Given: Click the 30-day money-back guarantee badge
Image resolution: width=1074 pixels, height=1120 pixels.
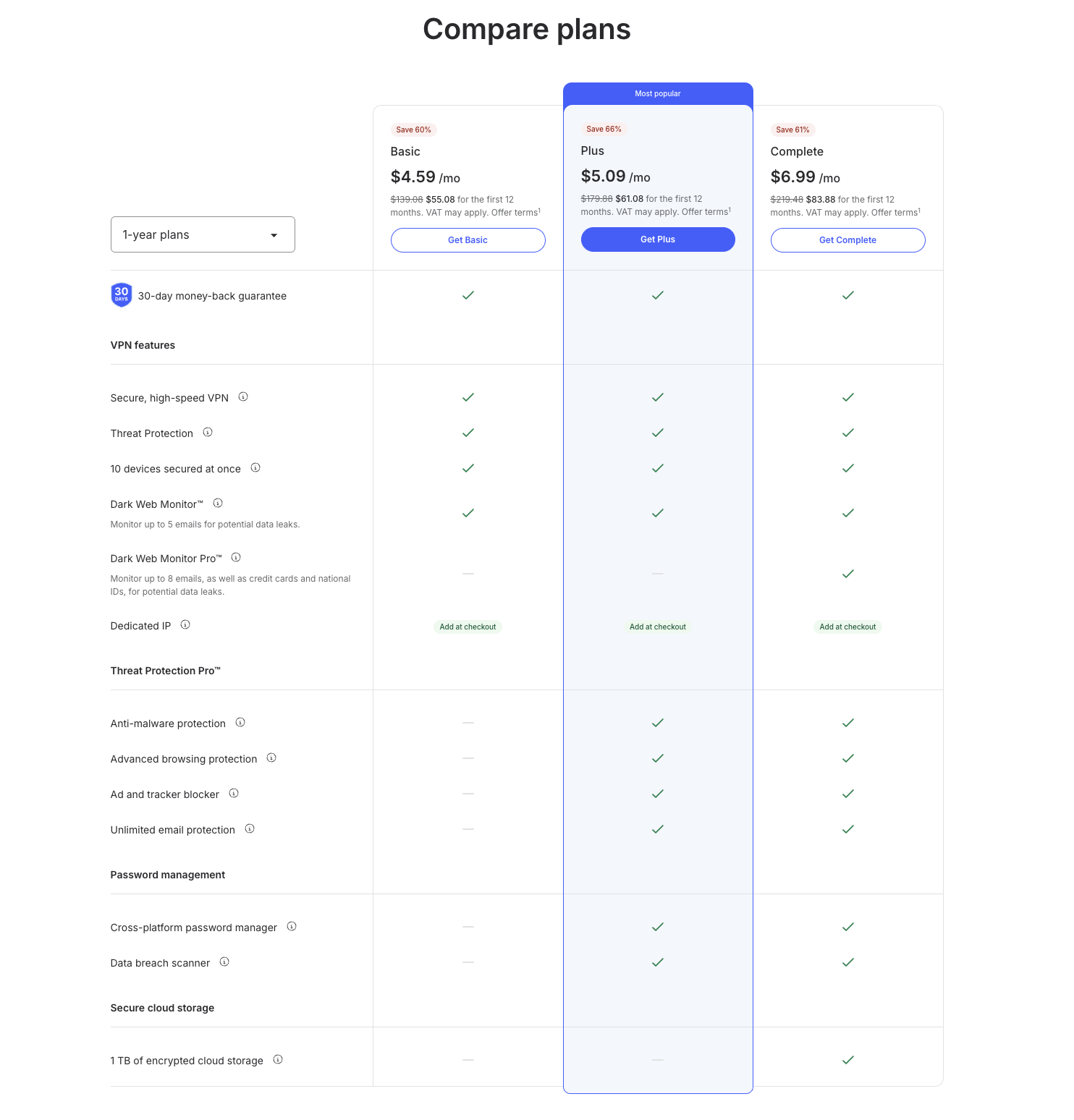Looking at the screenshot, I should (x=121, y=294).
